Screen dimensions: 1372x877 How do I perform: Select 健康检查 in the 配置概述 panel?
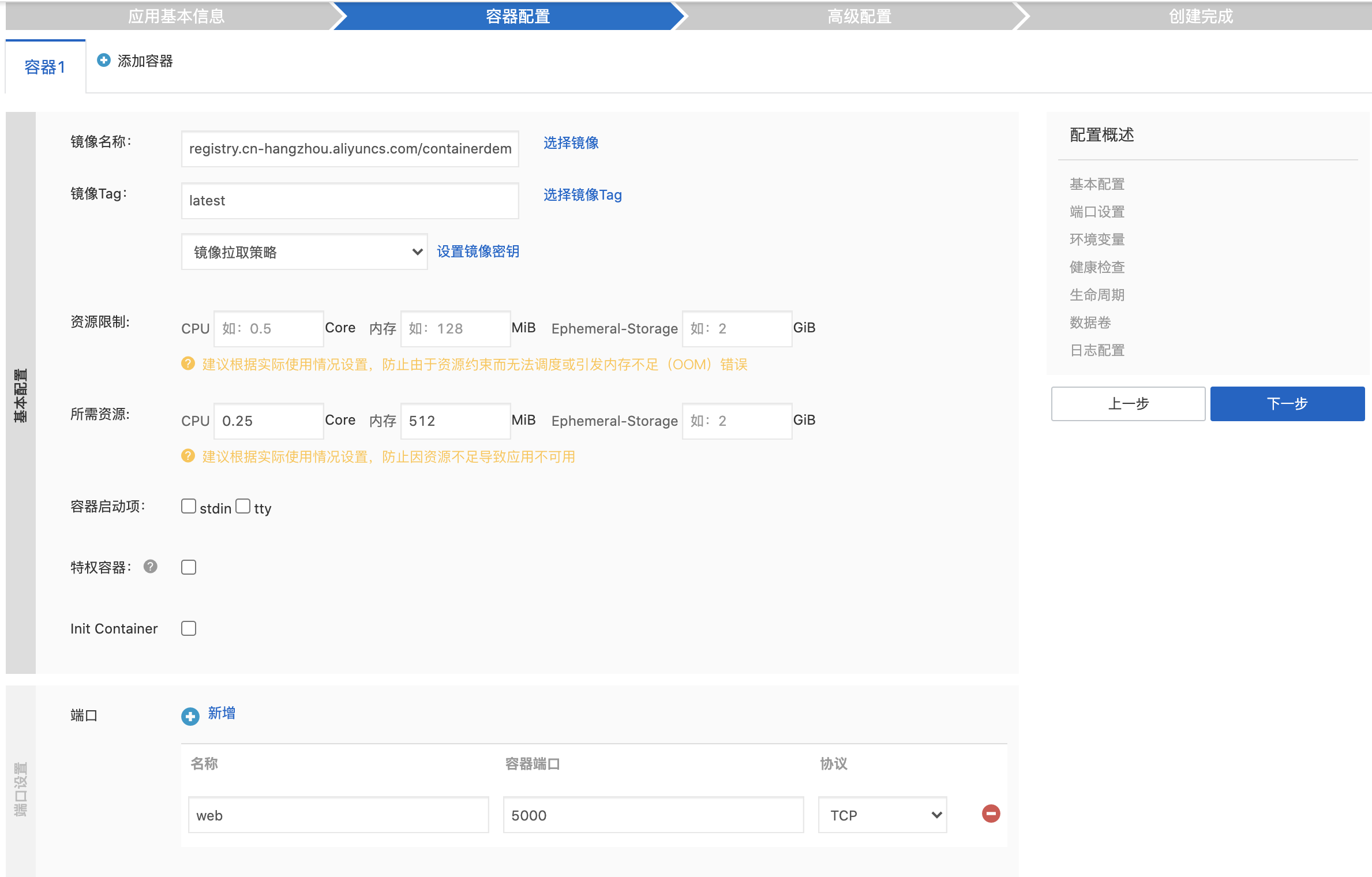[1096, 267]
